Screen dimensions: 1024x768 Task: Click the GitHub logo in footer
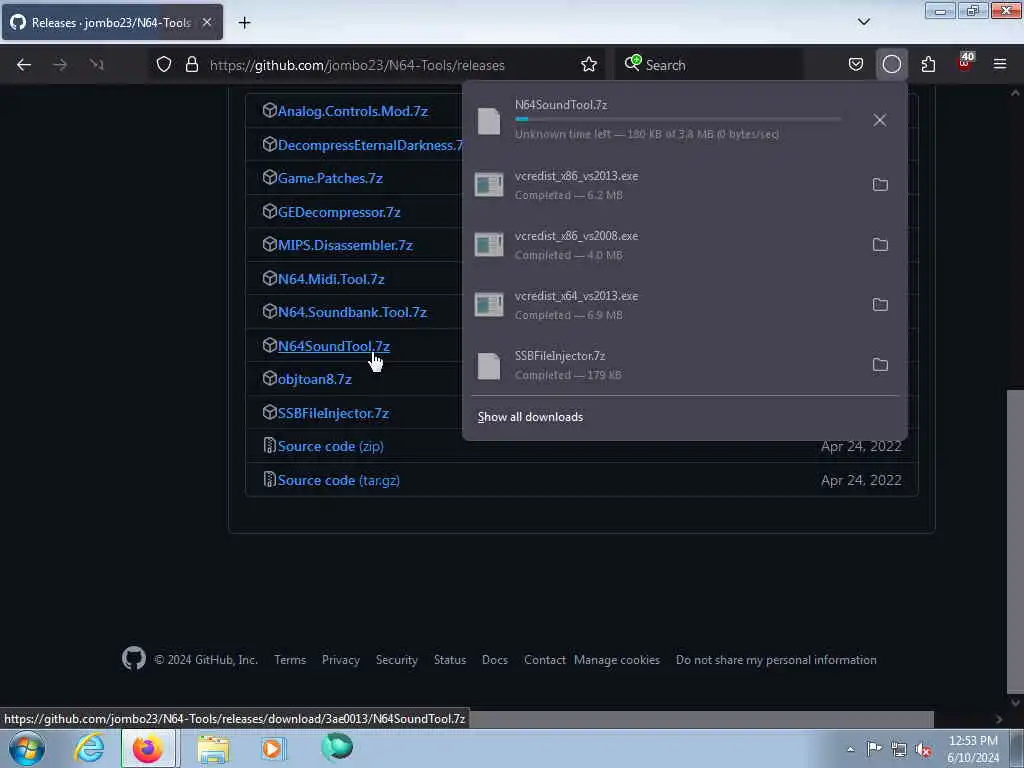(x=134, y=659)
